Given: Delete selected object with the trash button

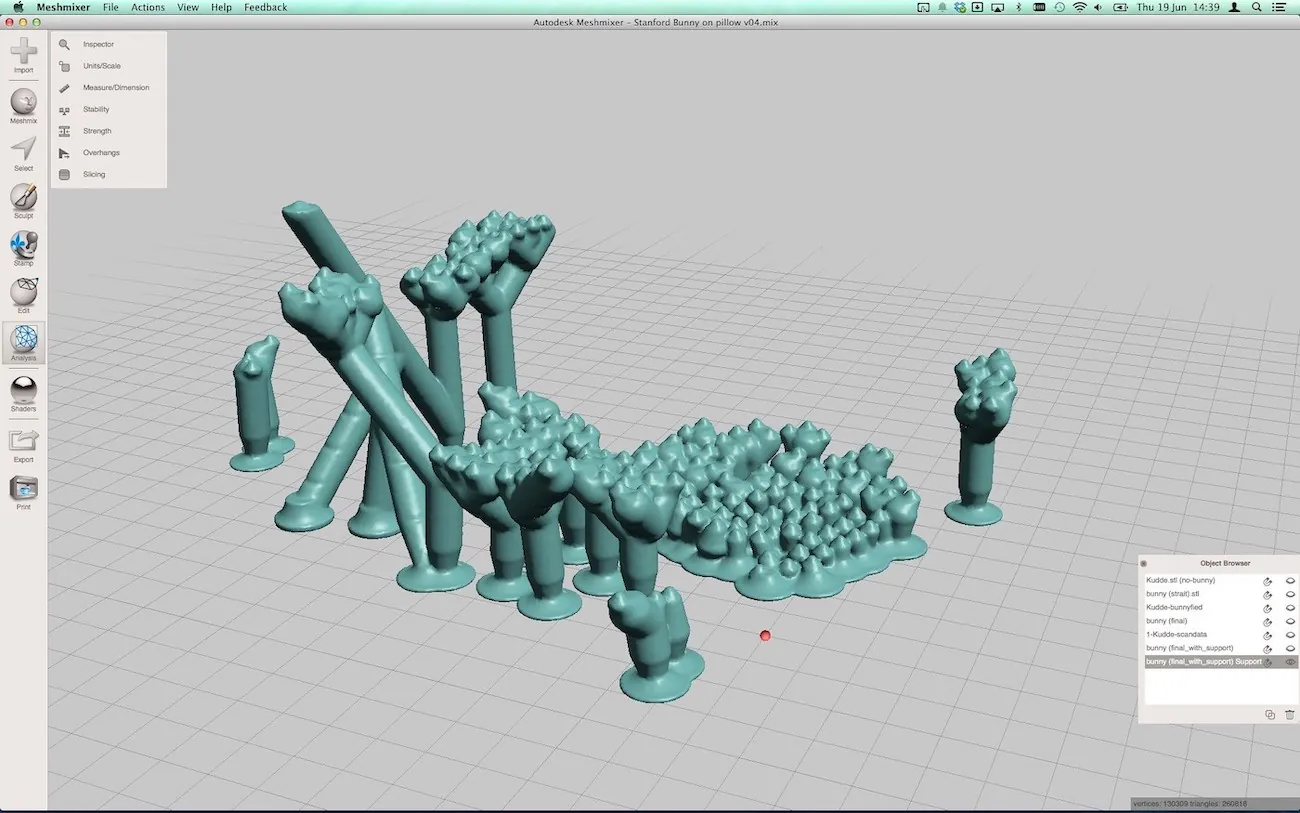Looking at the screenshot, I should coord(1289,714).
